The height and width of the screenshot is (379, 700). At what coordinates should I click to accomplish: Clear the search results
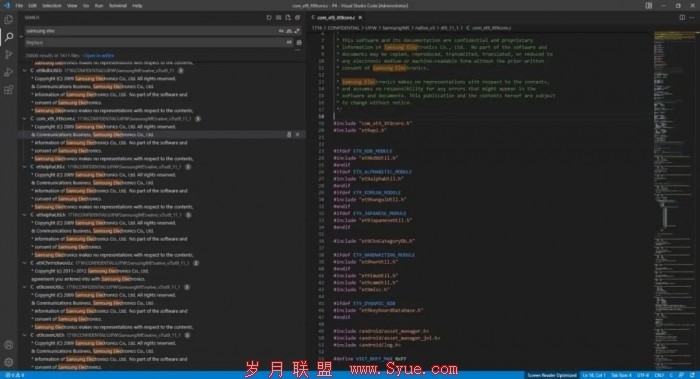pos(278,17)
